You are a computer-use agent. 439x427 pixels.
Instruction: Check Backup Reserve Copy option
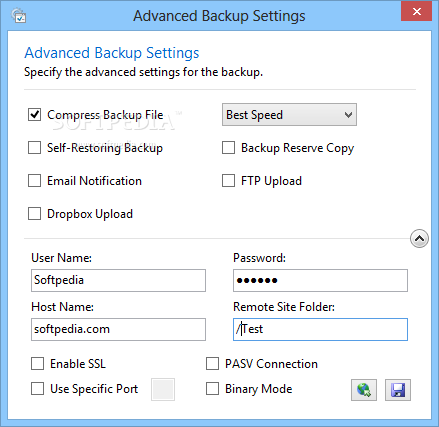(228, 148)
